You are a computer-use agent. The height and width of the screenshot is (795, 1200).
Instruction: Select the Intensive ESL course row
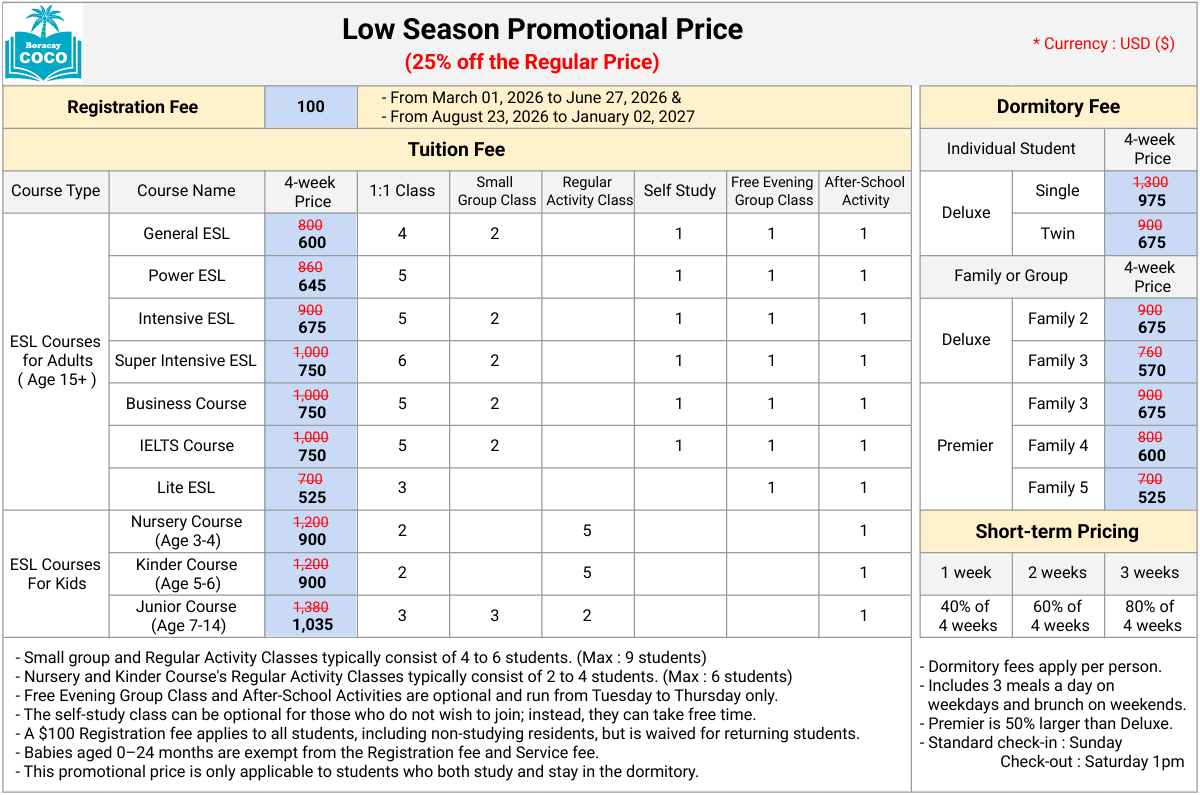[x=186, y=319]
